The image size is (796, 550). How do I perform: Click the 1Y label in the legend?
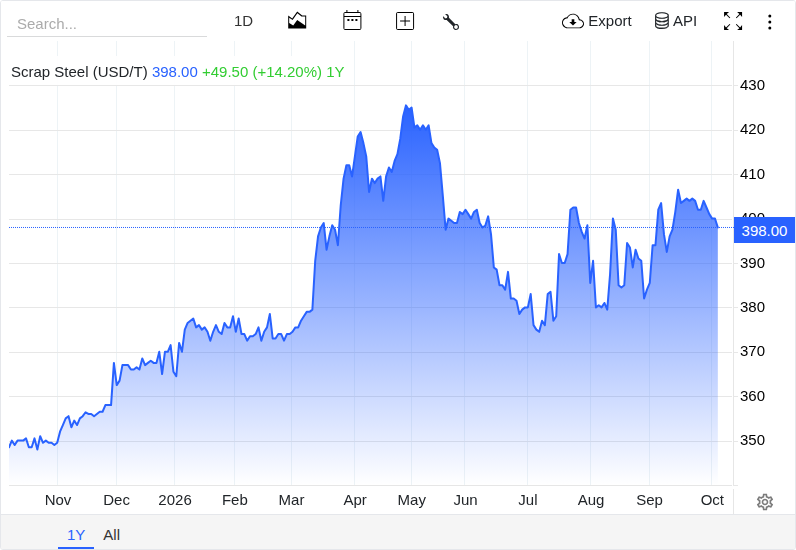tap(335, 72)
